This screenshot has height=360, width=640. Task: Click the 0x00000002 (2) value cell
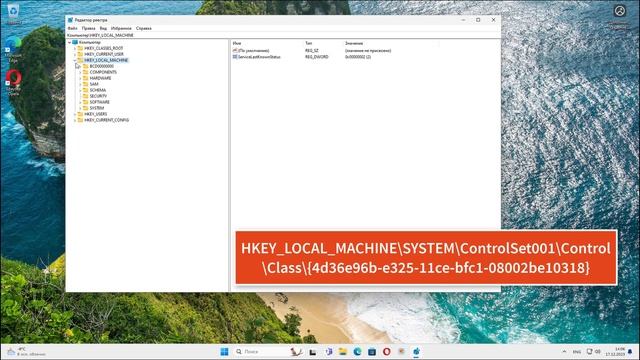pyautogui.click(x=358, y=57)
